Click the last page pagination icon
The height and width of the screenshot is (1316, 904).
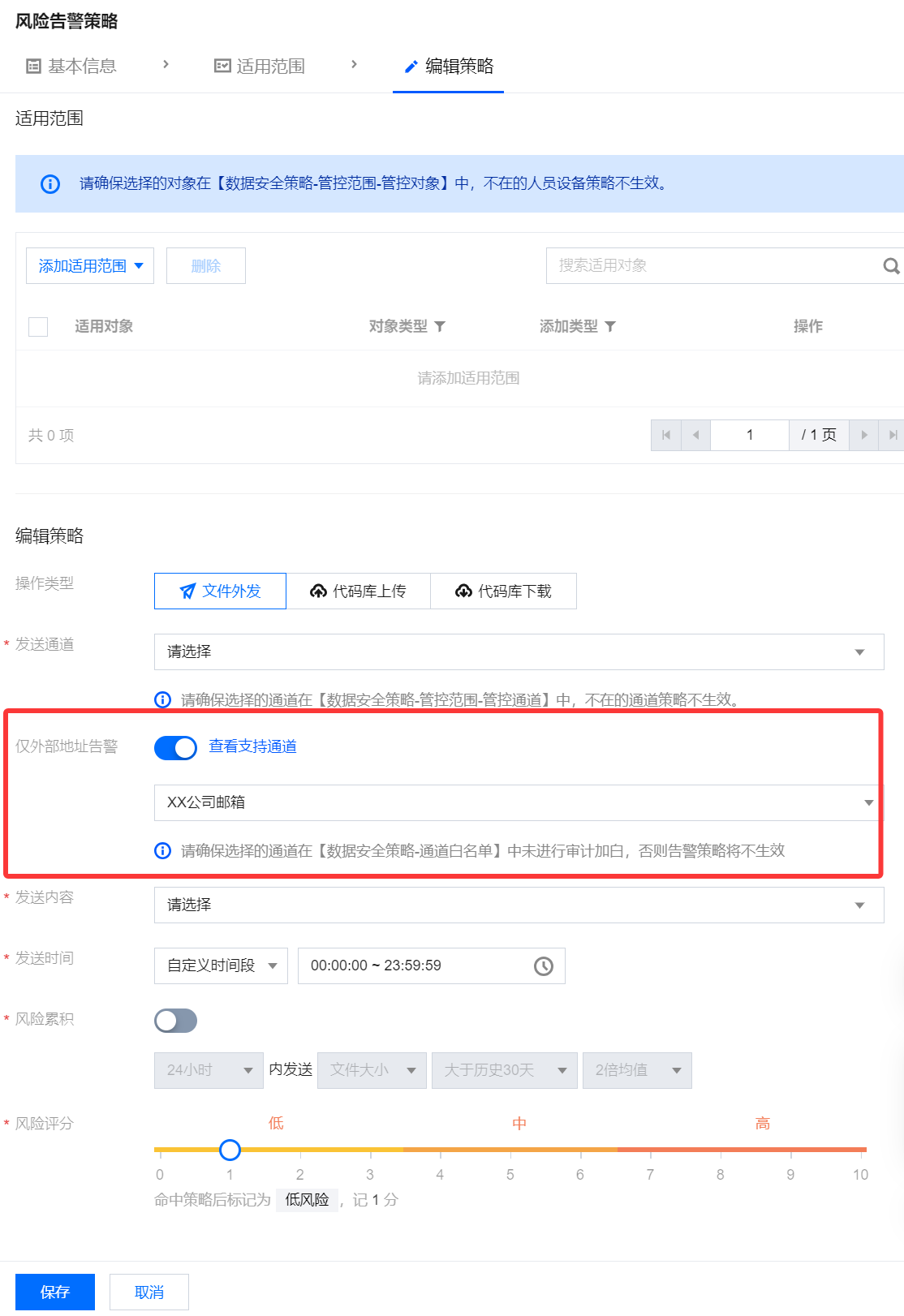(893, 435)
